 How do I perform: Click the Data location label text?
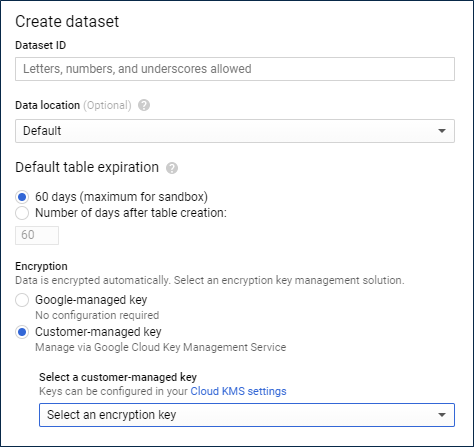[x=48, y=105]
